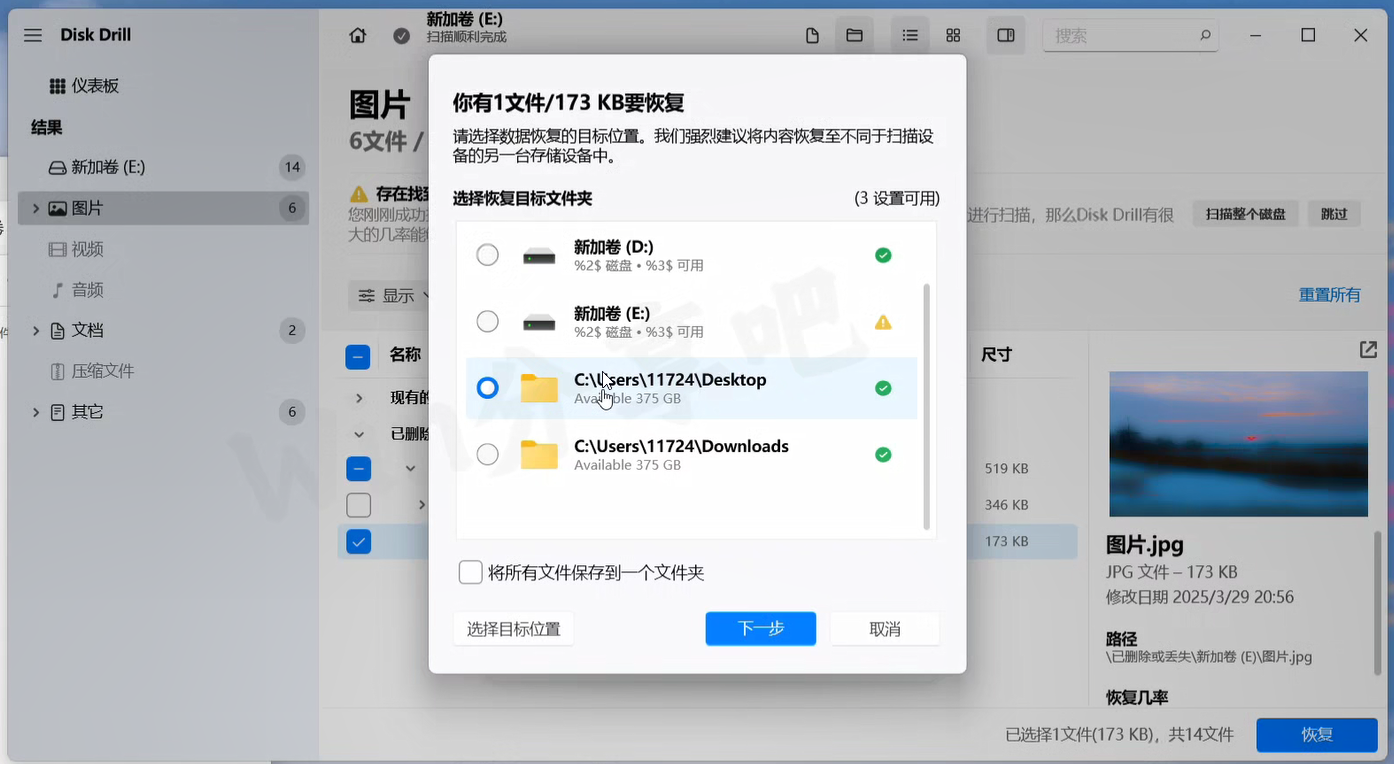Click 扫描整个磁盘 button
This screenshot has width=1394, height=764.
pyautogui.click(x=1245, y=214)
